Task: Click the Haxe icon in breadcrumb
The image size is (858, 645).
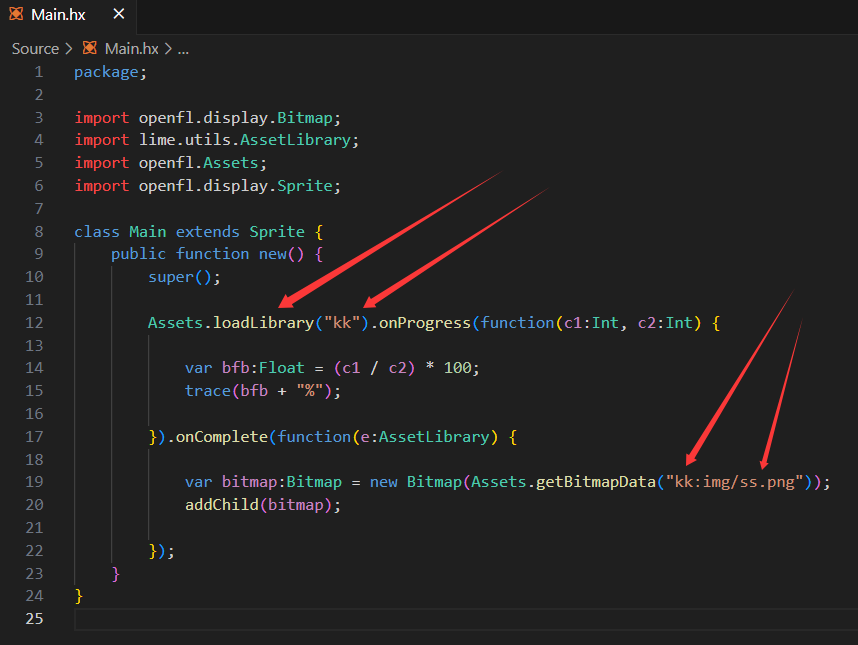Action: tap(90, 48)
